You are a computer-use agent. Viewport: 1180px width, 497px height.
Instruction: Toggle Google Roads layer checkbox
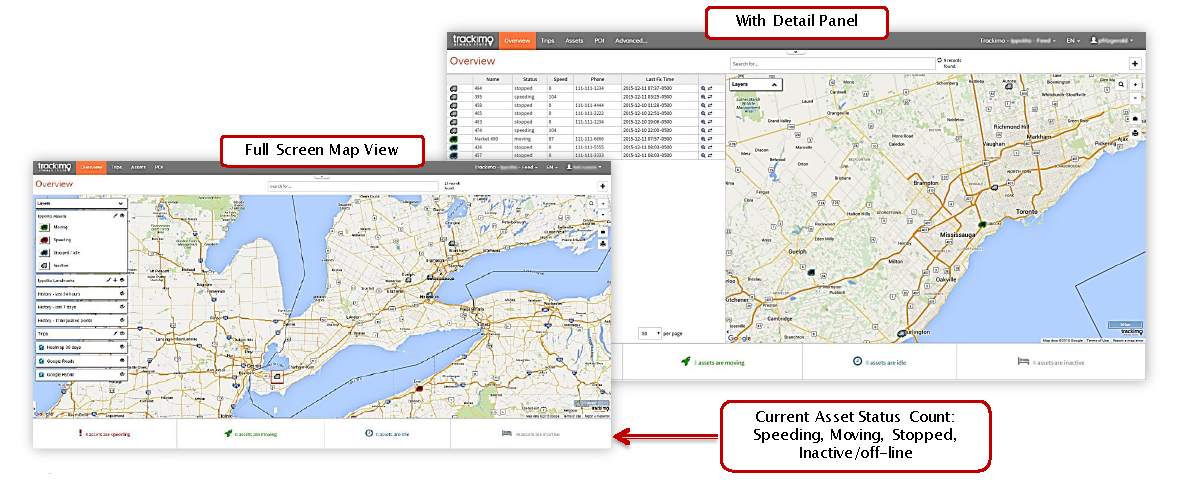click(x=41, y=361)
